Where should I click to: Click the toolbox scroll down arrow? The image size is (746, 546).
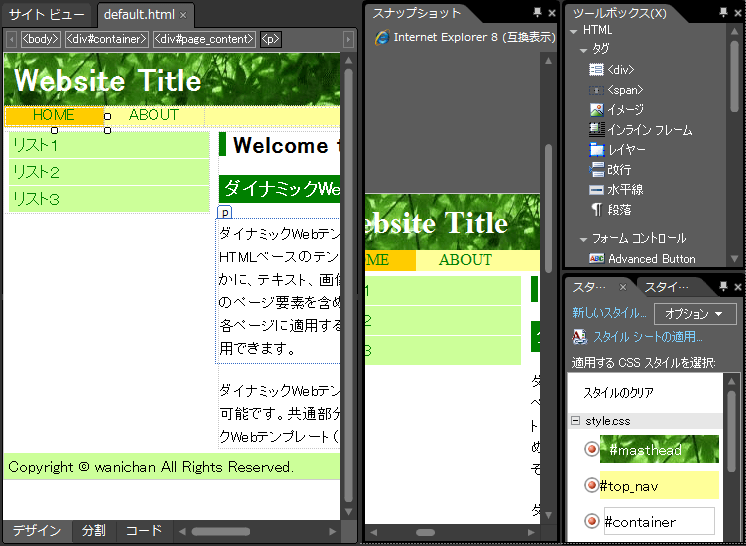pyautogui.click(x=735, y=259)
